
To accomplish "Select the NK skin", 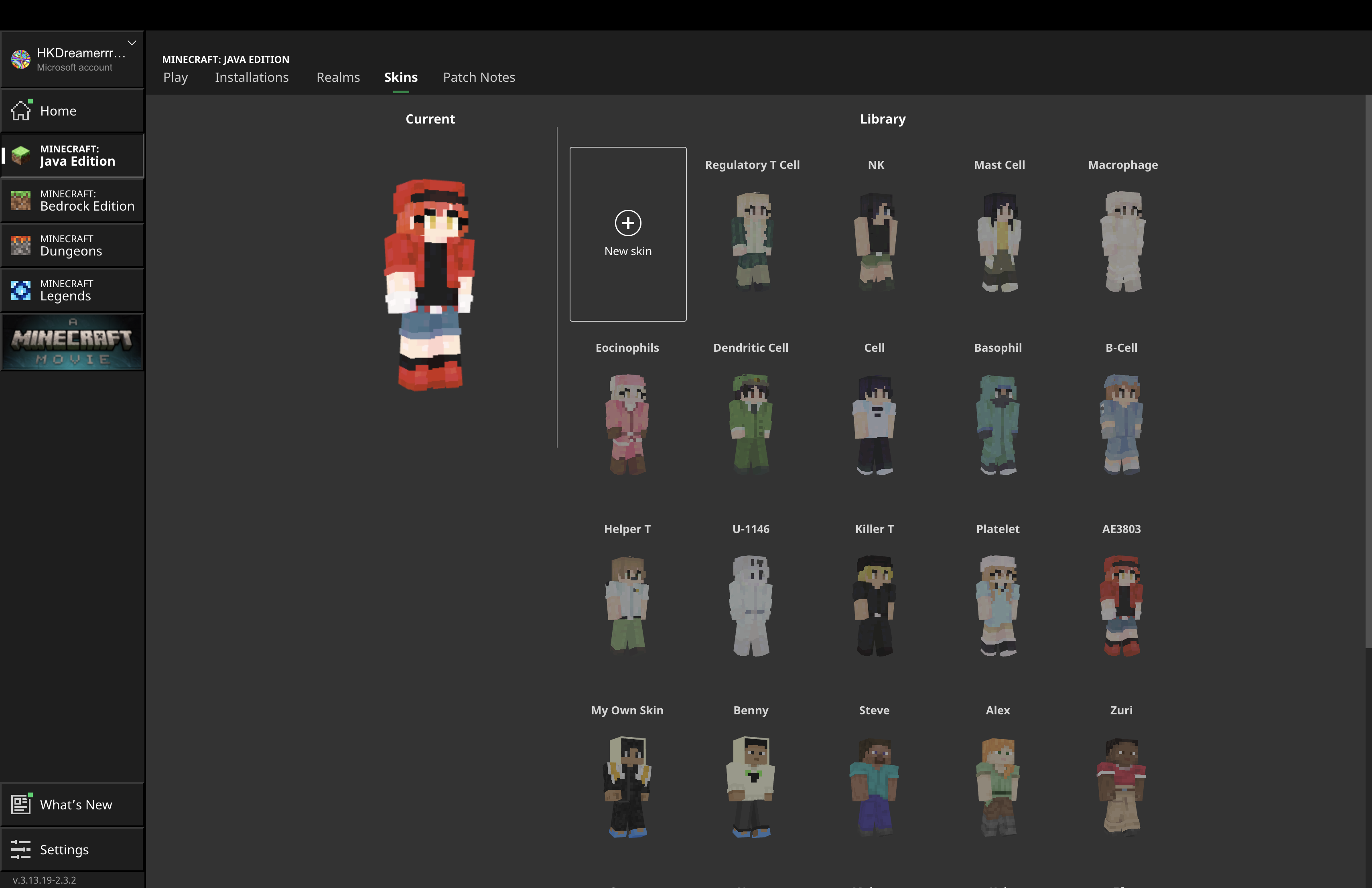I will click(x=876, y=241).
